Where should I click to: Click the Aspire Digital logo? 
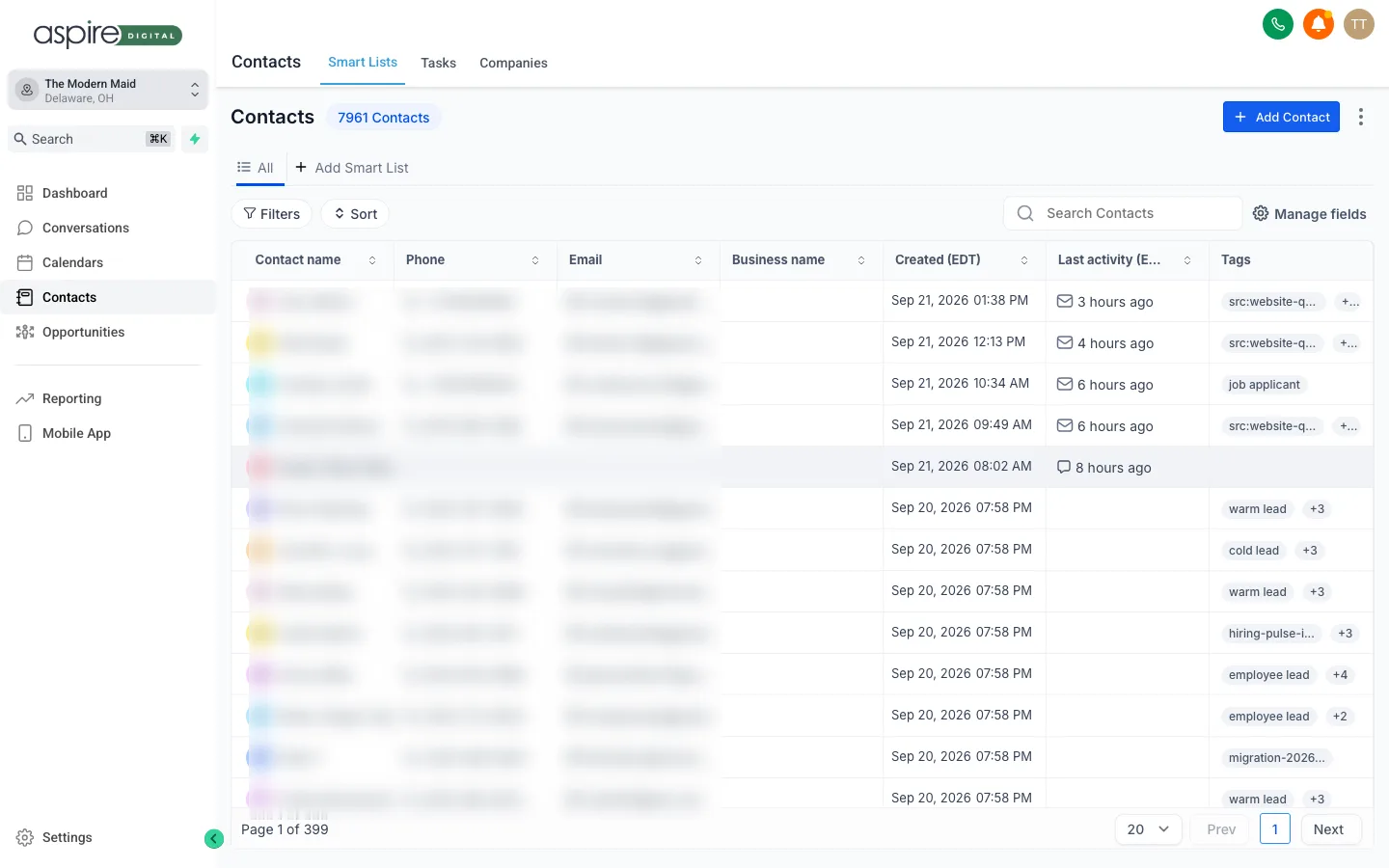pyautogui.click(x=108, y=35)
